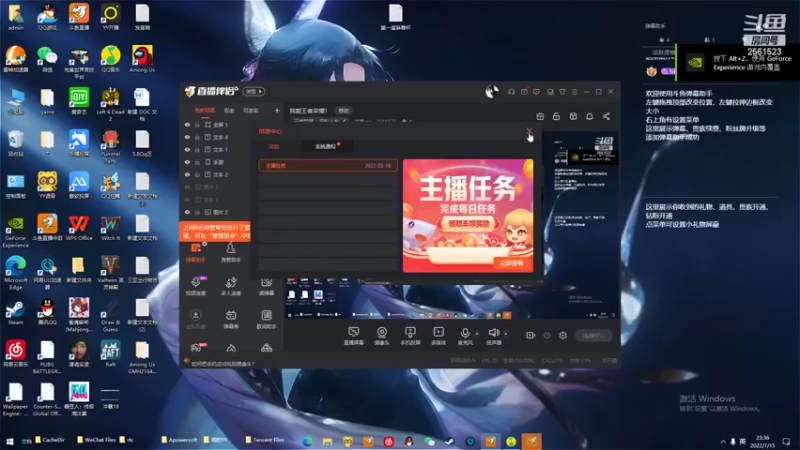The width and height of the screenshot is (800, 450).
Task: Show hidden system tray icons
Action: tap(722, 441)
